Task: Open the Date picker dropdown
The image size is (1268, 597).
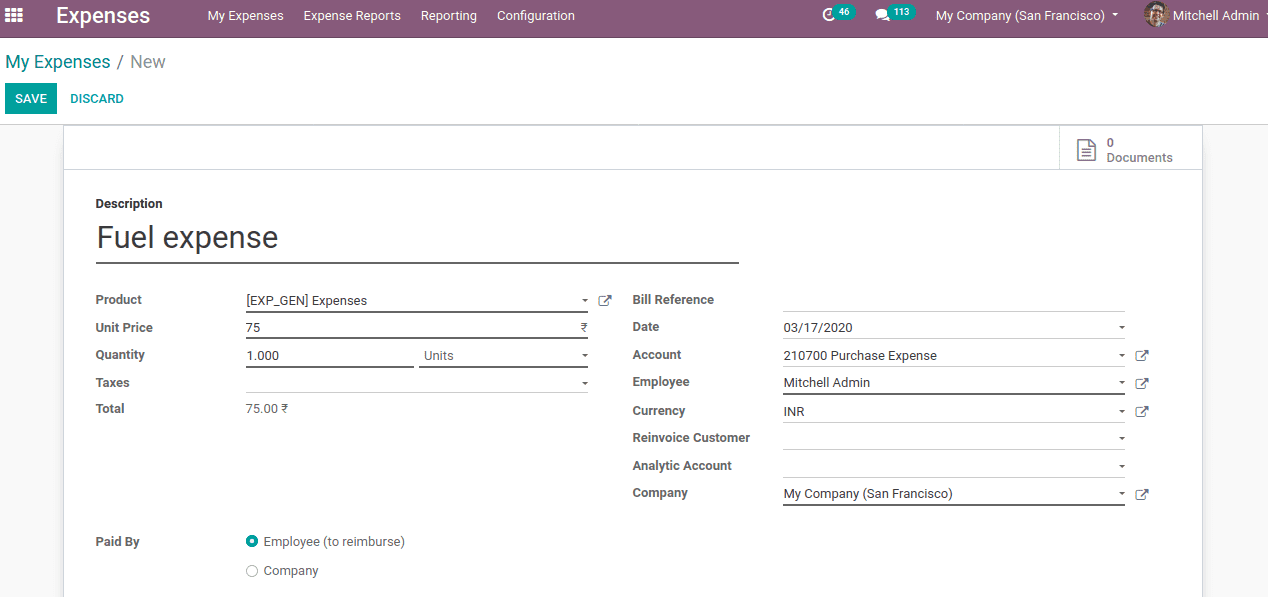Action: point(1121,328)
